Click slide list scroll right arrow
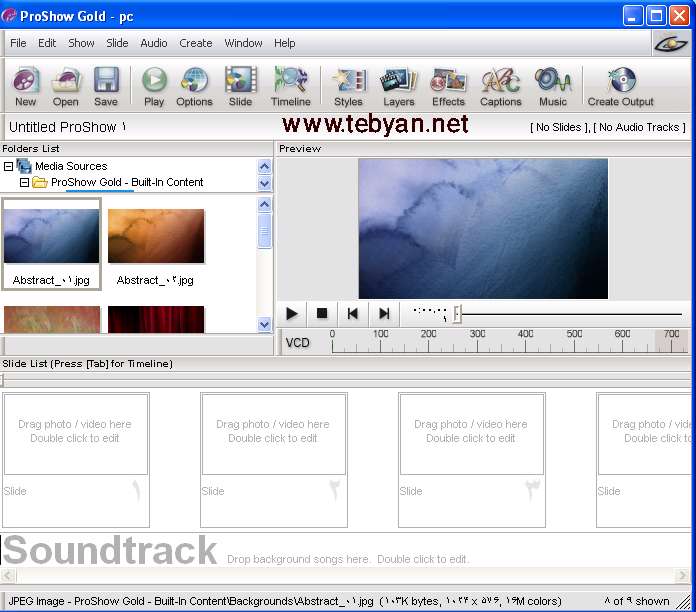Image resolution: width=696 pixels, height=612 pixels. click(682, 576)
